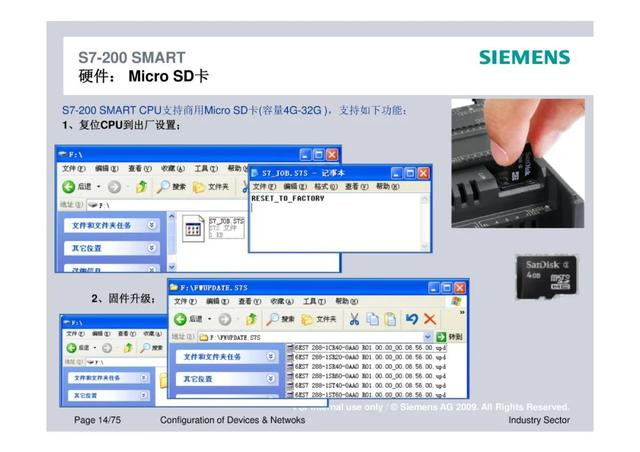640x452 pixels.
Task: Open the 帮助(H) menu in Notepad
Action: tap(387, 187)
